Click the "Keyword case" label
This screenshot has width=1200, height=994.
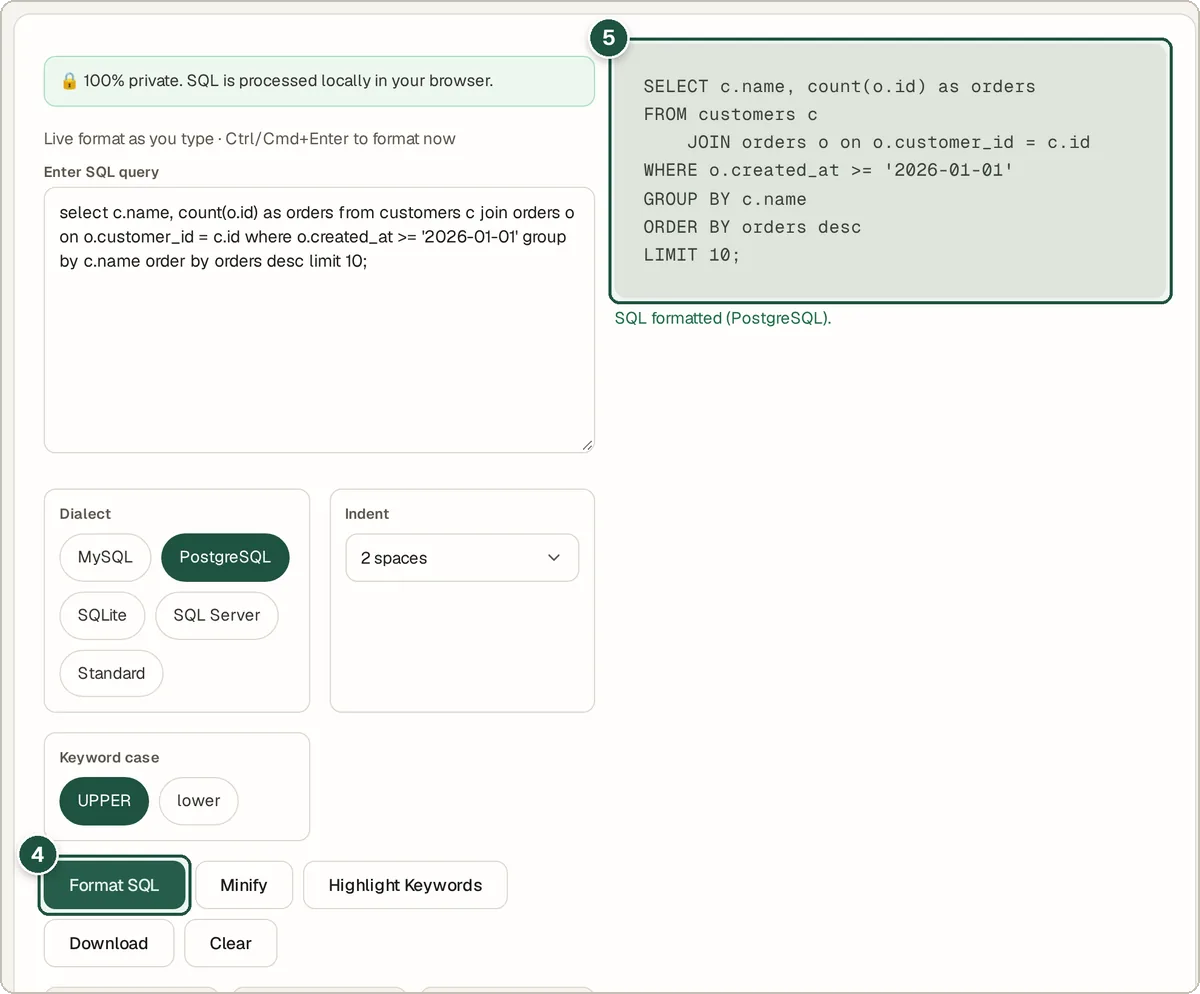(109, 758)
